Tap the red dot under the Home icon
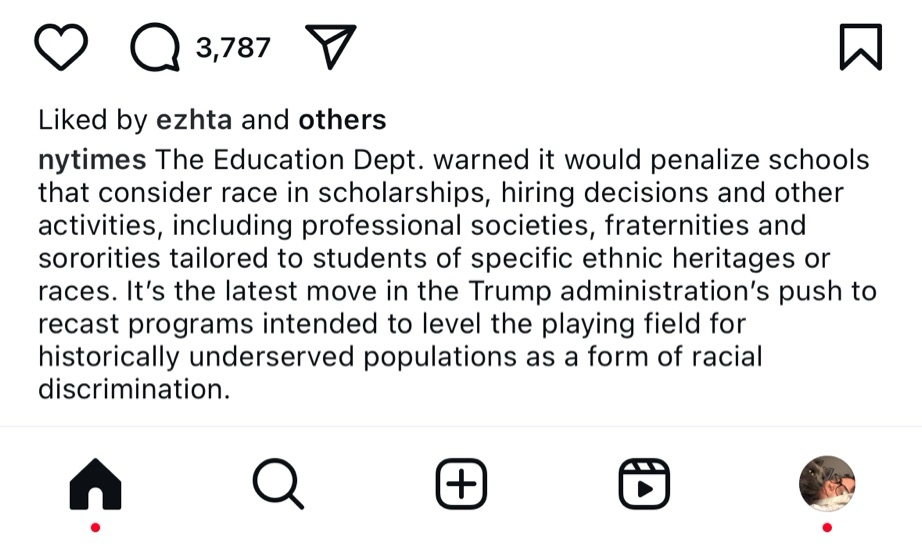This screenshot has height=548, width=922. coord(95,527)
